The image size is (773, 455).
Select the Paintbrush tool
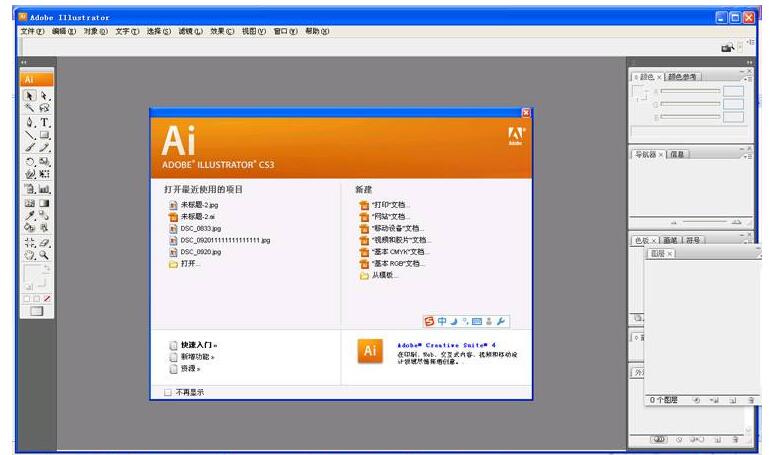pyautogui.click(x=30, y=147)
